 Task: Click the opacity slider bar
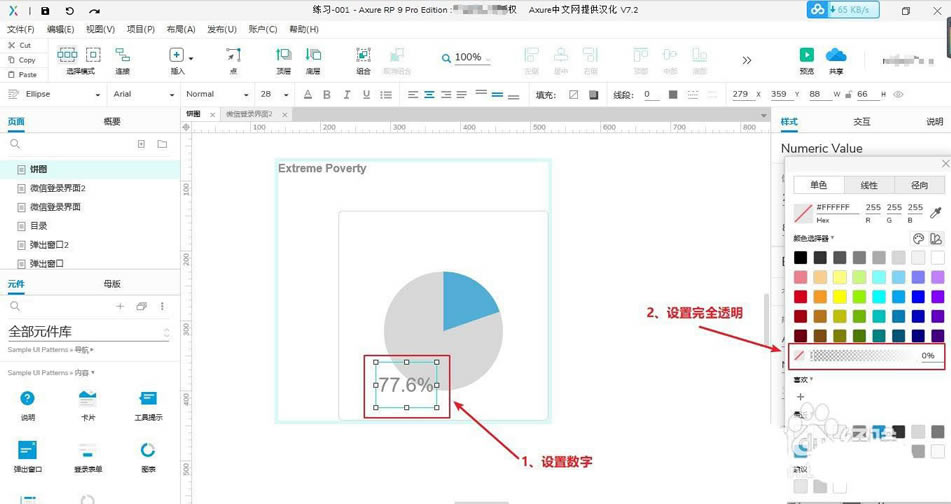click(862, 355)
